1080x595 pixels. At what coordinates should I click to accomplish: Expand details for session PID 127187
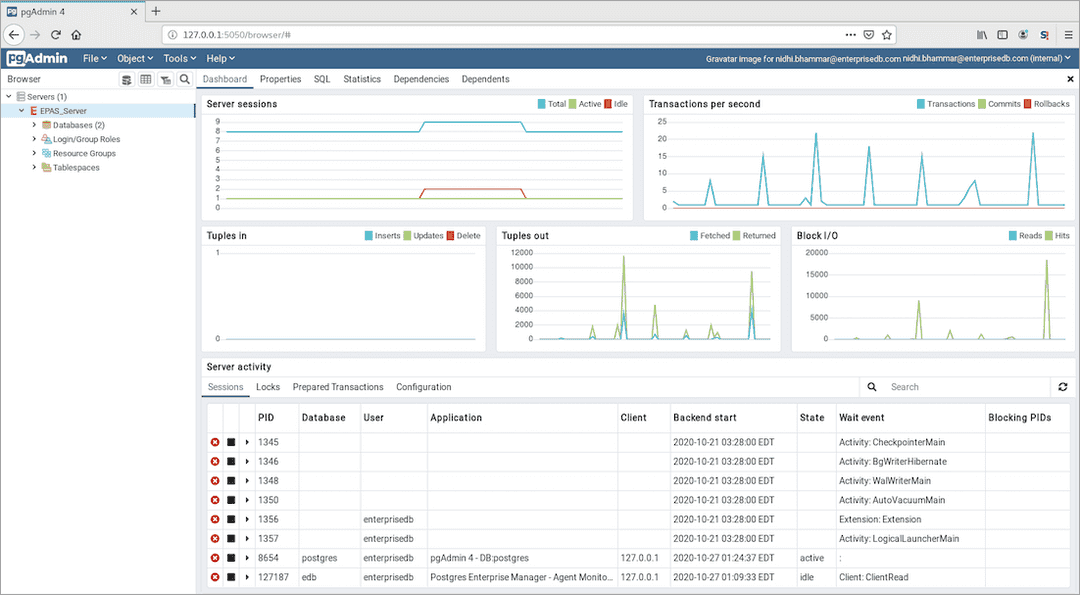pyautogui.click(x=246, y=577)
